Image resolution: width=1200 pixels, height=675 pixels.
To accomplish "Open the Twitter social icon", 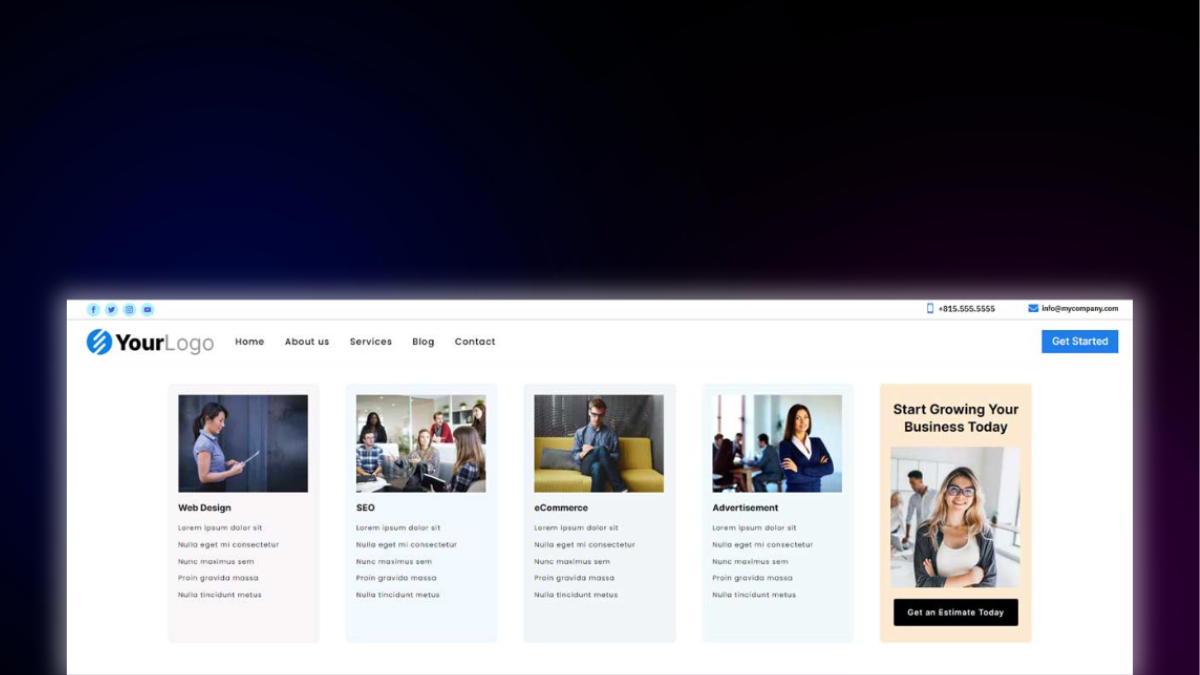I will tap(112, 310).
